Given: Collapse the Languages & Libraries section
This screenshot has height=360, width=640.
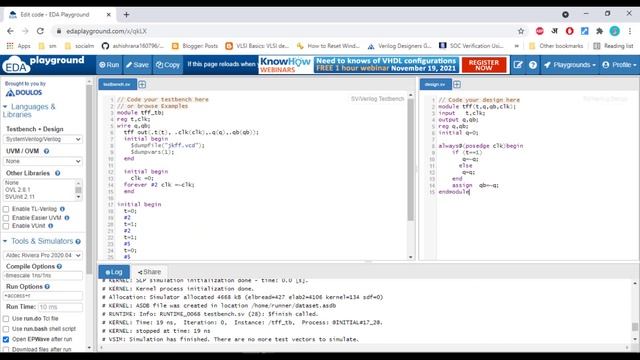Looking at the screenshot, I should pos(29,110).
